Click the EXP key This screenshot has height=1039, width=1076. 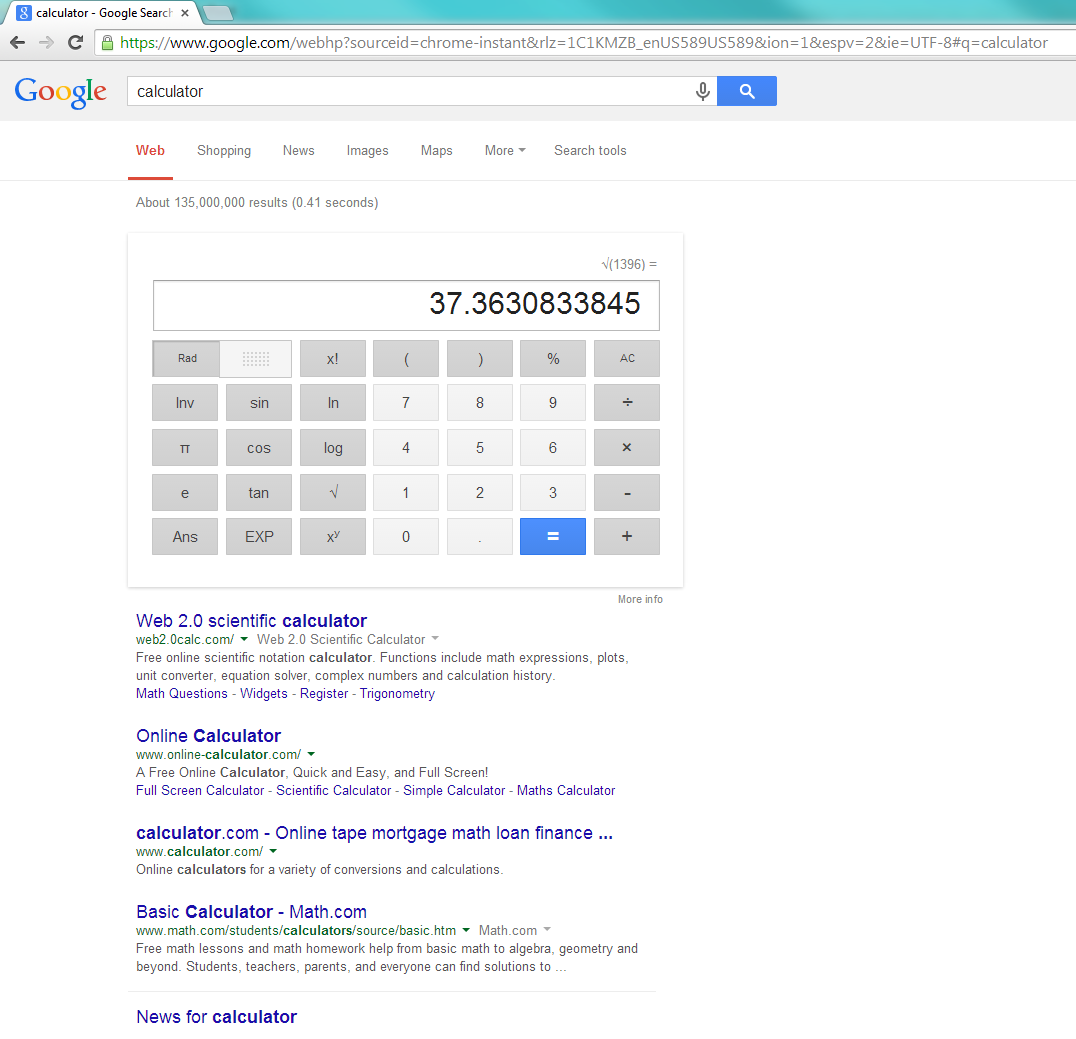[259, 537]
